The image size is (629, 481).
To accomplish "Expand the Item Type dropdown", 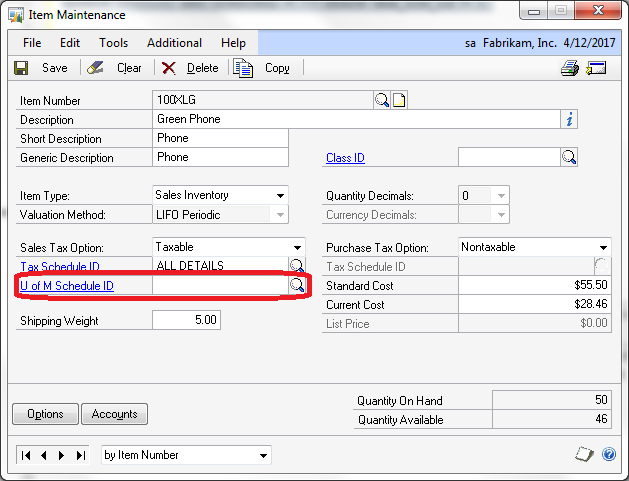I will [280, 195].
